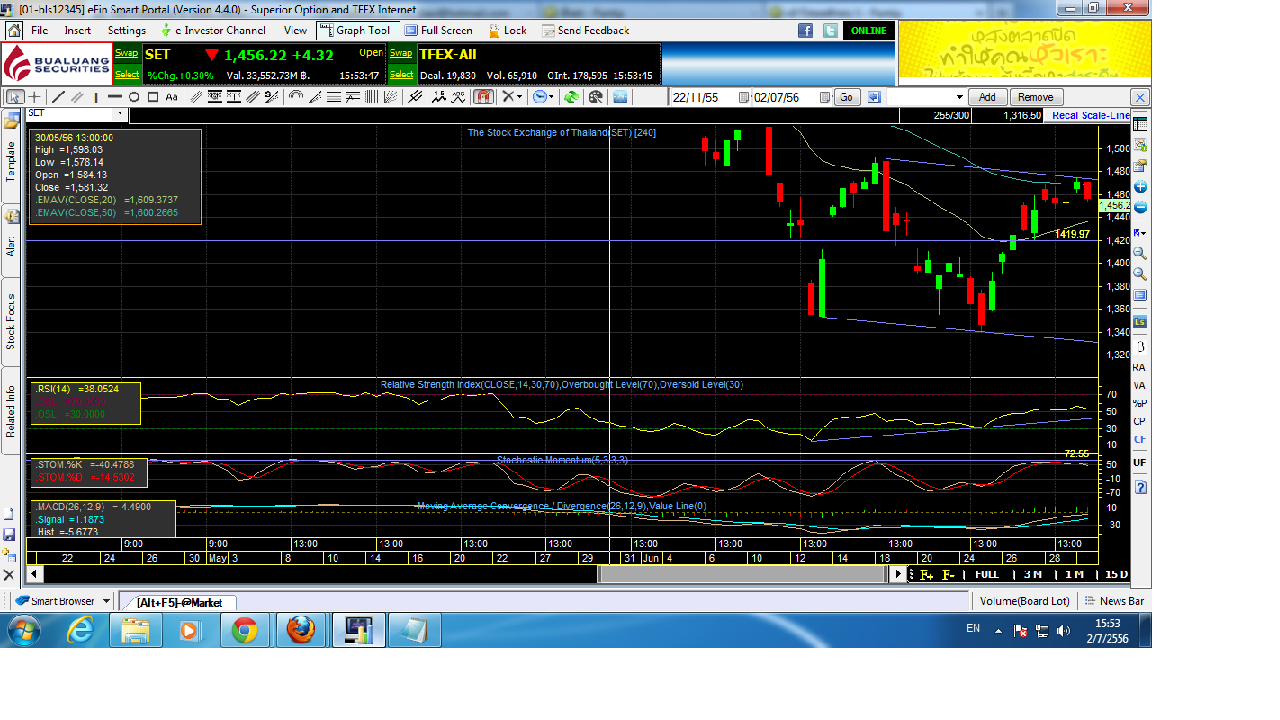This screenshot has width=1280, height=720.
Task: Select the FULL period range
Action: pyautogui.click(x=987, y=574)
